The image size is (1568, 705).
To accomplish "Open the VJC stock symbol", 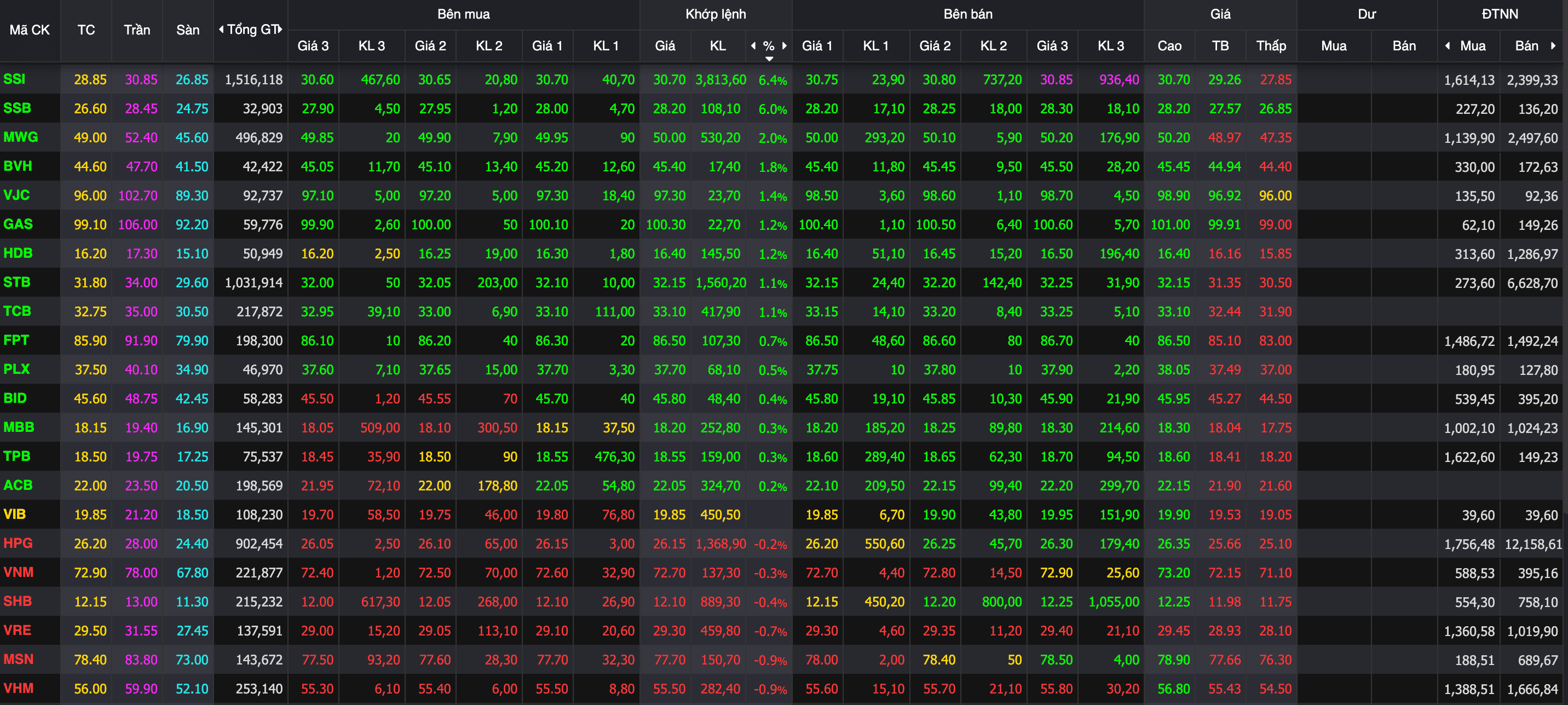I will (x=16, y=195).
